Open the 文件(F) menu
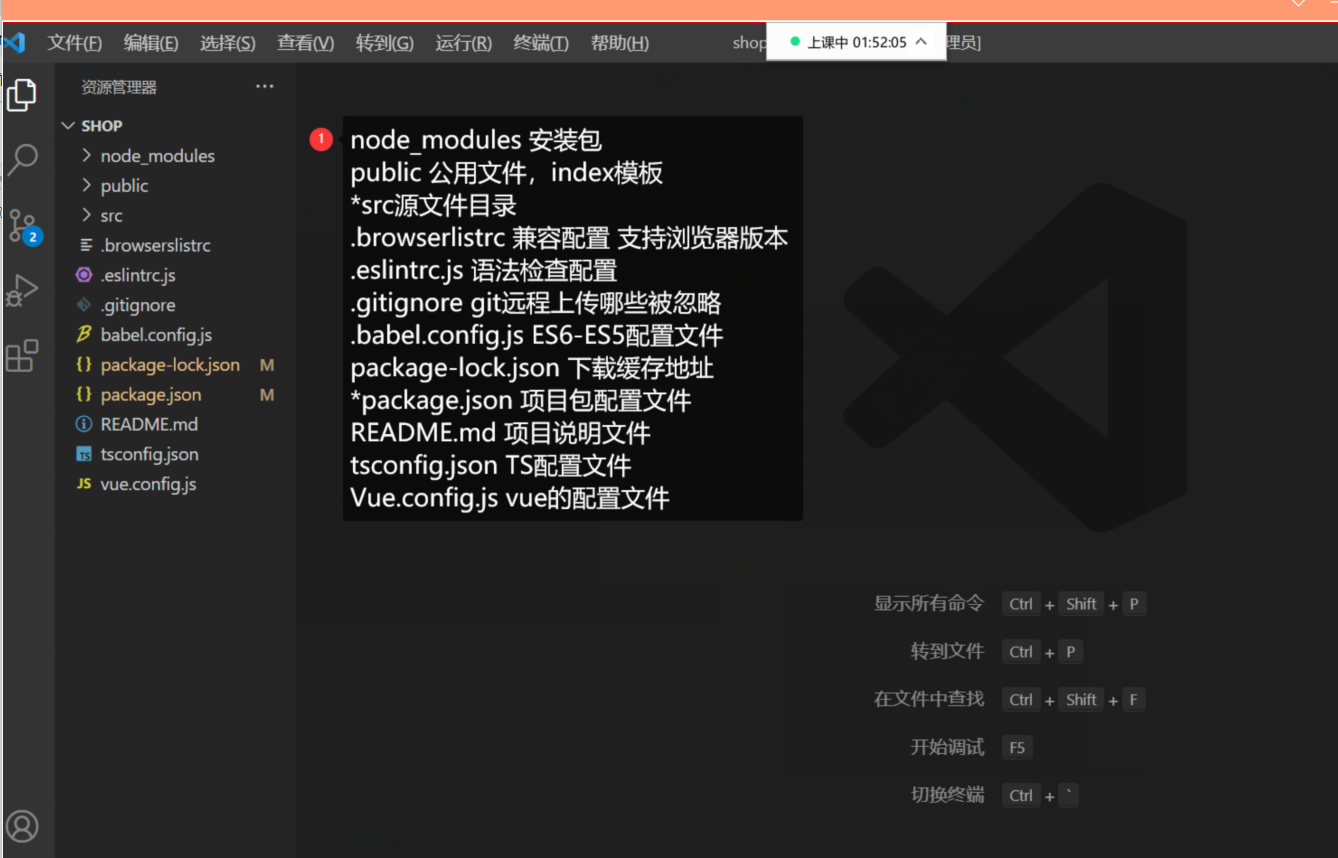The image size is (1338, 858). click(75, 43)
